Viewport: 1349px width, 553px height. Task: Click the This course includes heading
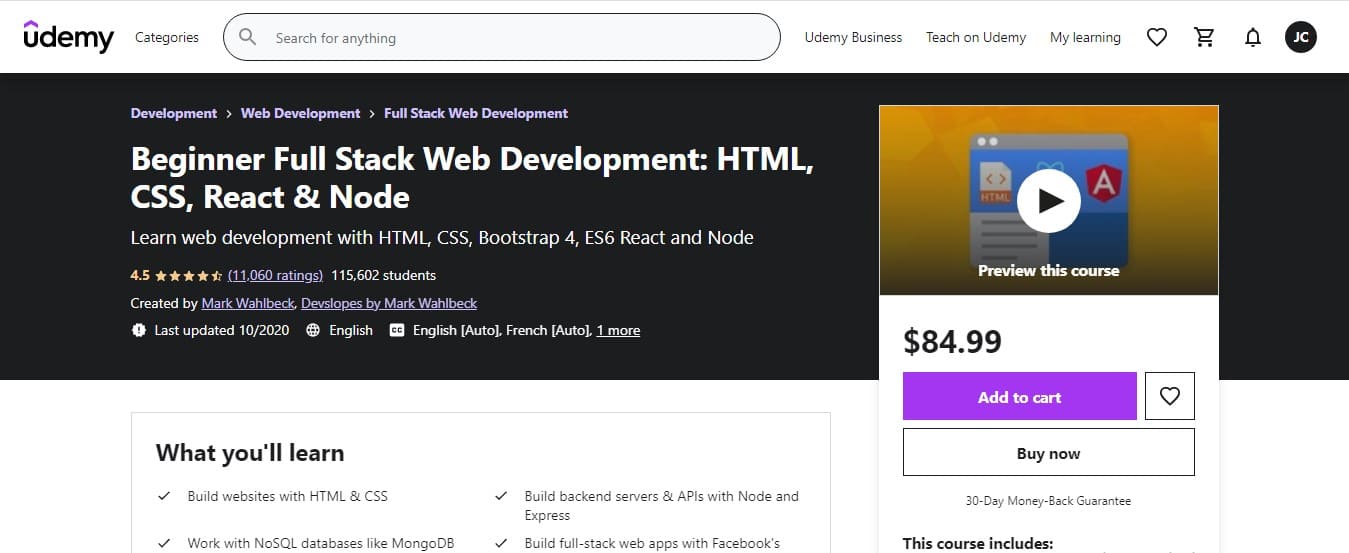pos(978,543)
